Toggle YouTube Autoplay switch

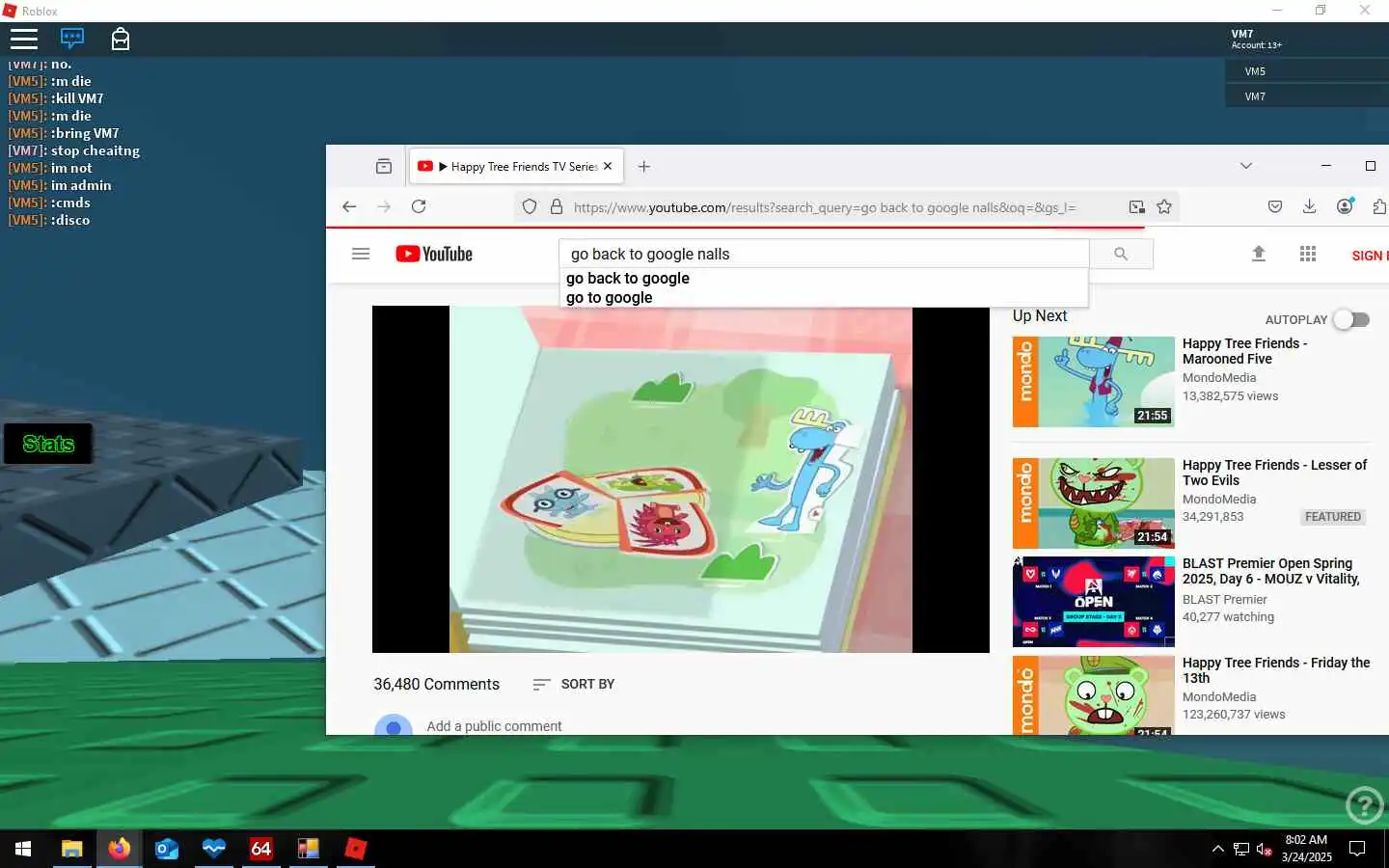1351,319
